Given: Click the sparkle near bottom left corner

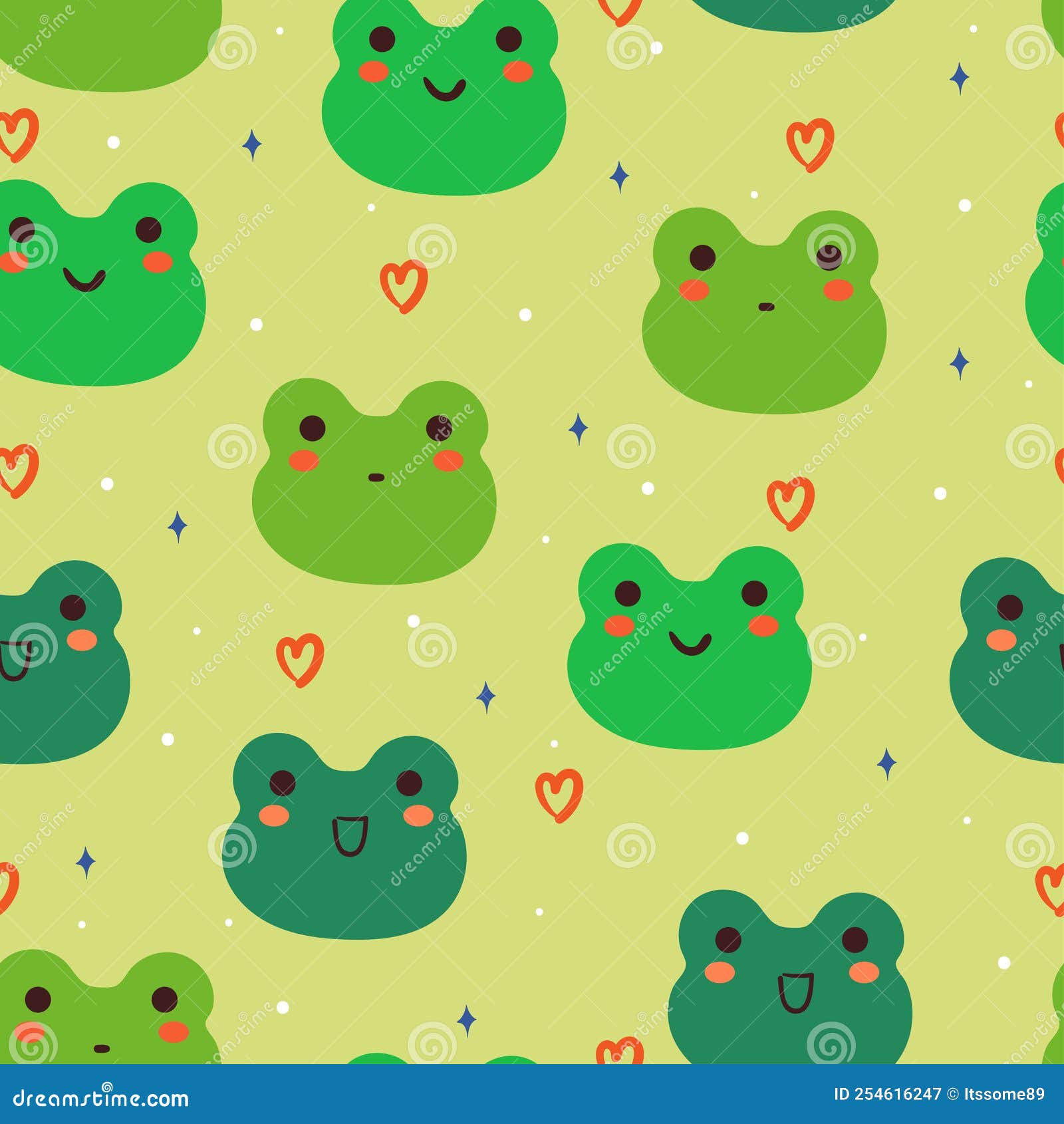Looking at the screenshot, I should click(x=86, y=861).
